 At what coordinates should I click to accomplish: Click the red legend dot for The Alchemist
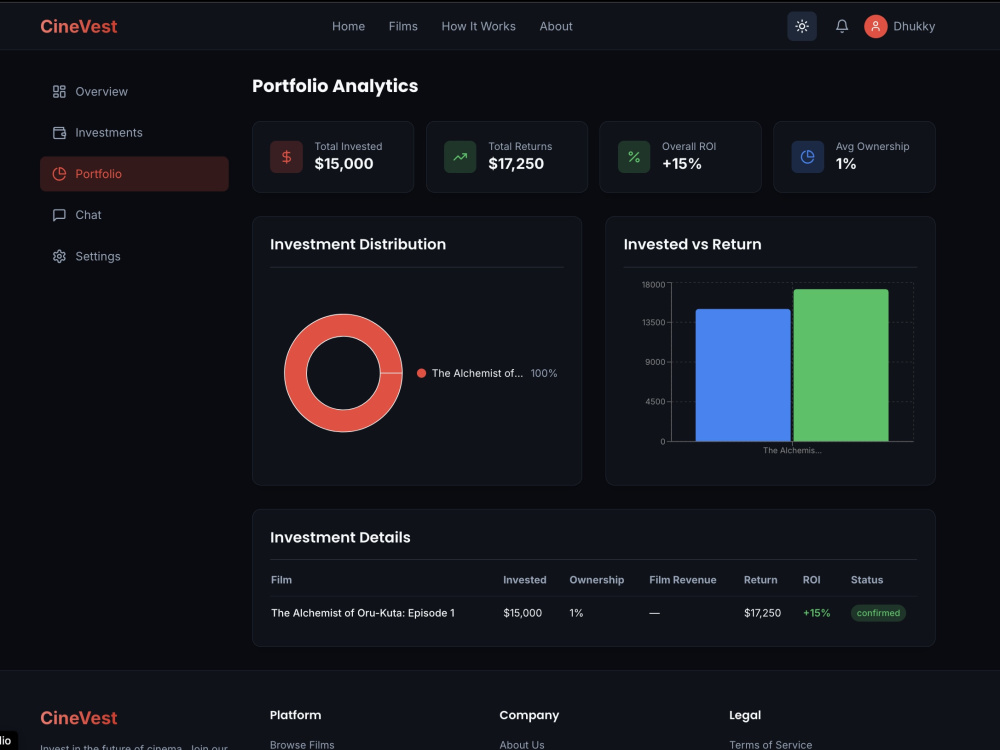coord(422,373)
